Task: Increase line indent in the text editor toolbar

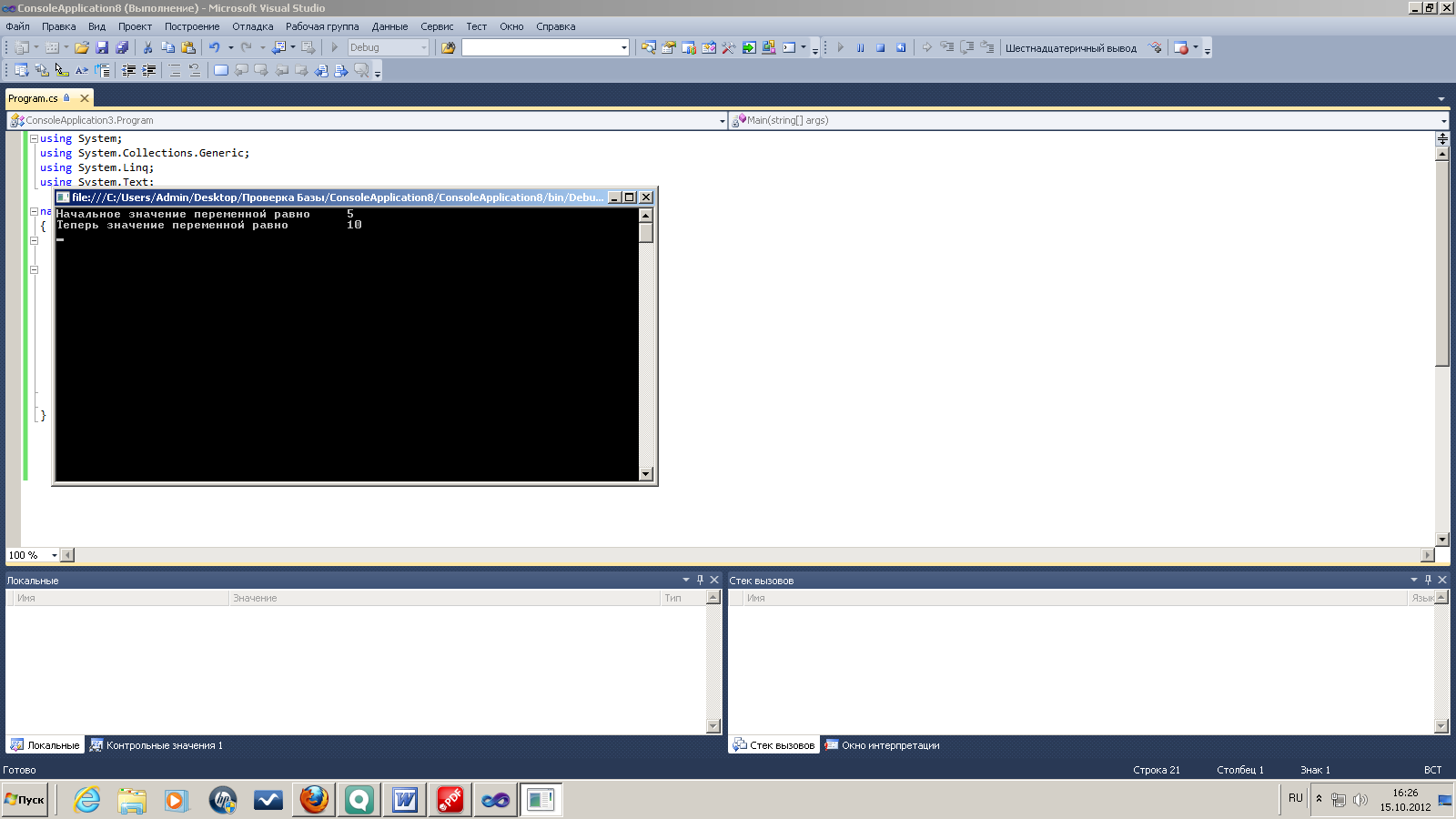Action: (x=148, y=70)
